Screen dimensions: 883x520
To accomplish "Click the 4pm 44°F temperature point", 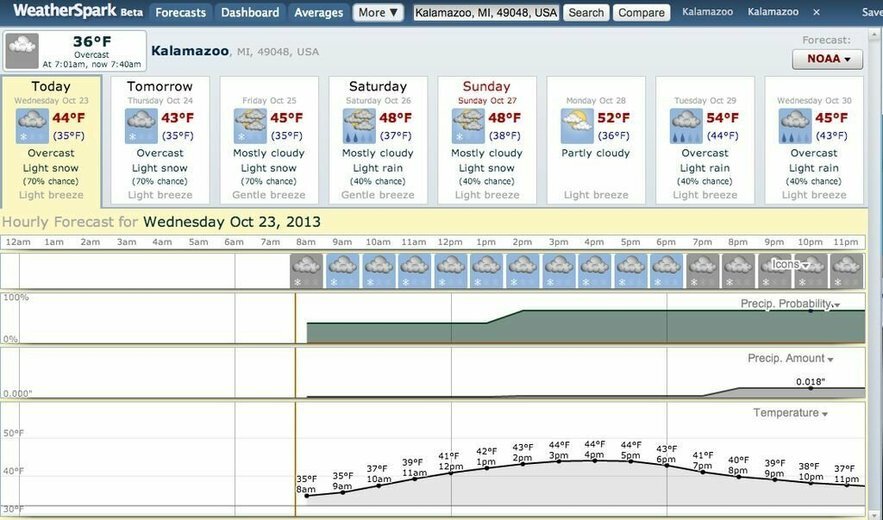I will (595, 461).
